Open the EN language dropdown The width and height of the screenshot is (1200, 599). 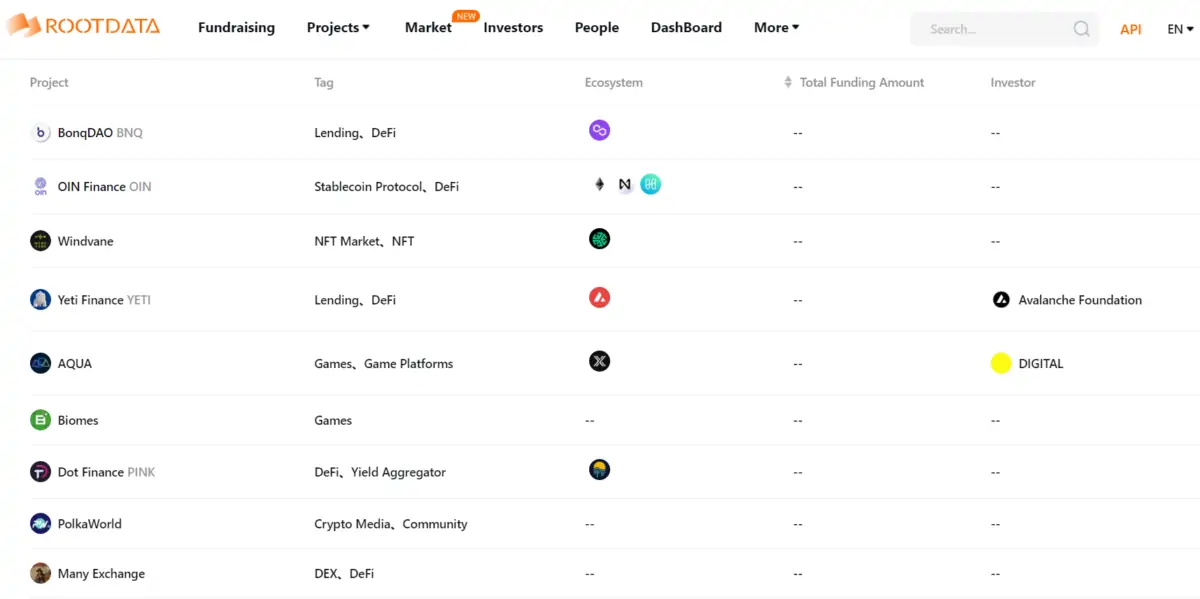(x=1181, y=29)
